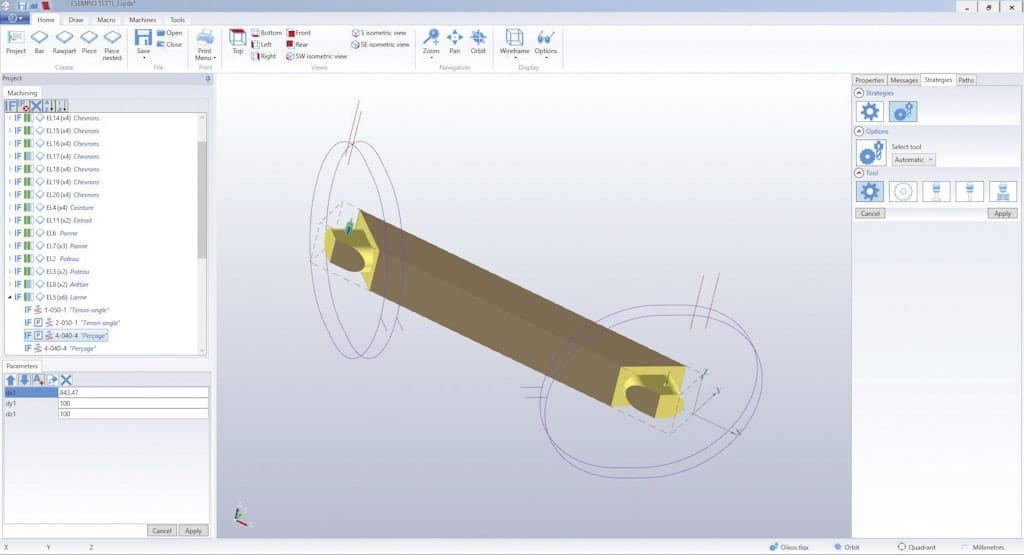Pin the Project panel using the pushpin
This screenshot has height=555, width=1024.
[208, 78]
